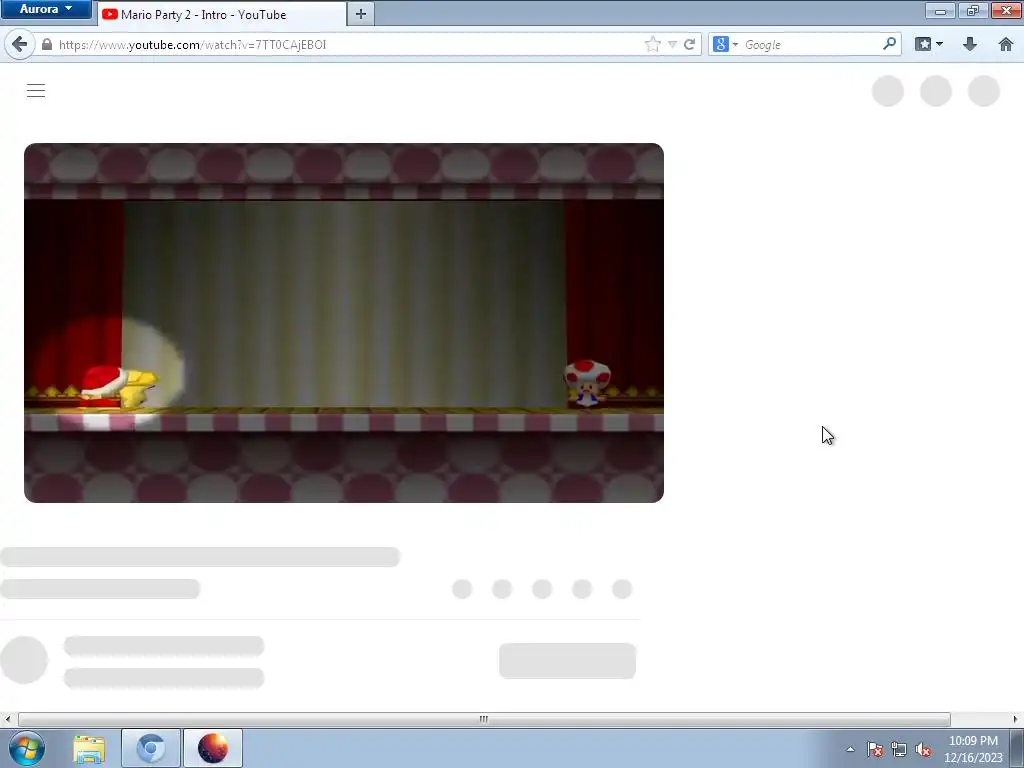Click the Mario Party 2 video player
The width and height of the screenshot is (1024, 768).
point(344,323)
